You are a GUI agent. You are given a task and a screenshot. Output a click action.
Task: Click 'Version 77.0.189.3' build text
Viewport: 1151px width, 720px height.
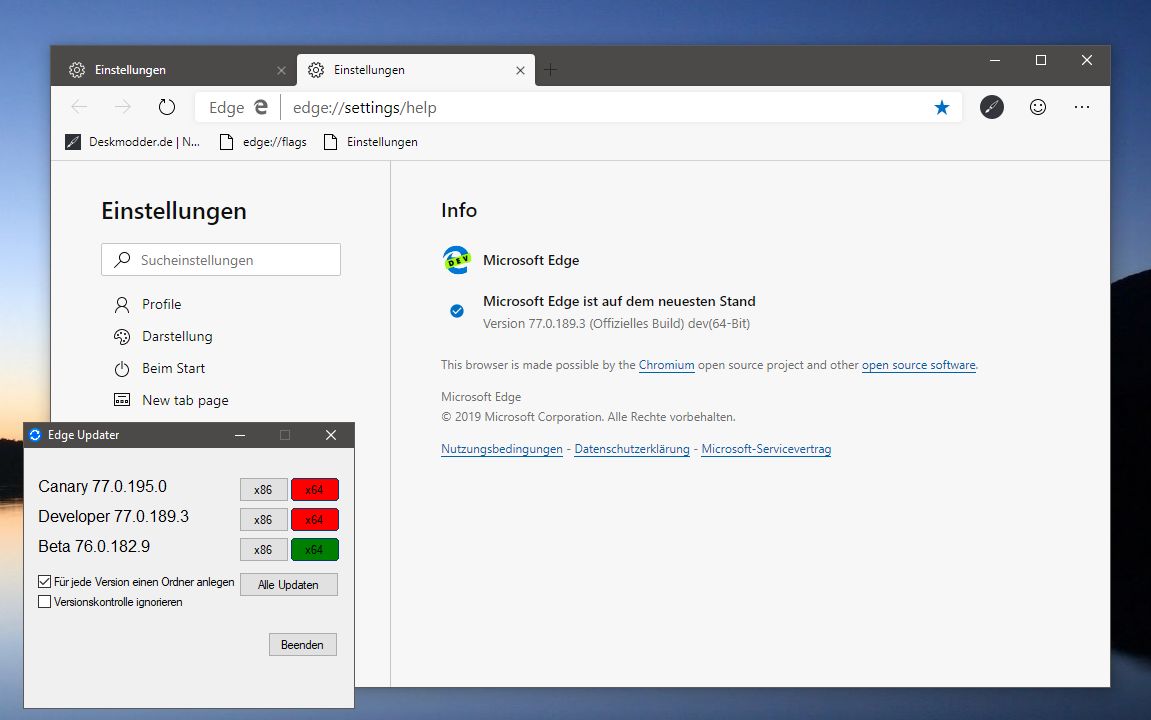617,324
